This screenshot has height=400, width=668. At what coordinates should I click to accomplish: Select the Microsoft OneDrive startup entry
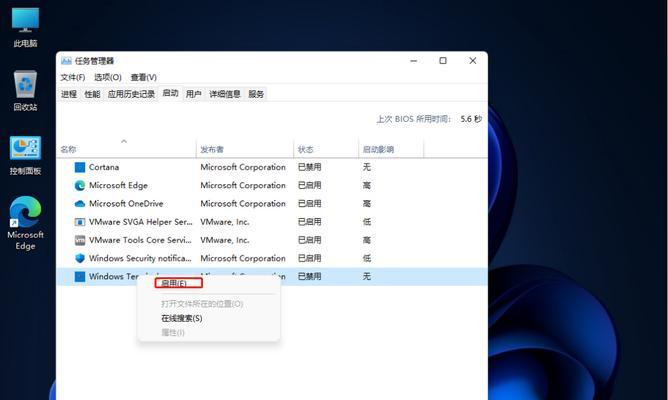coord(126,204)
